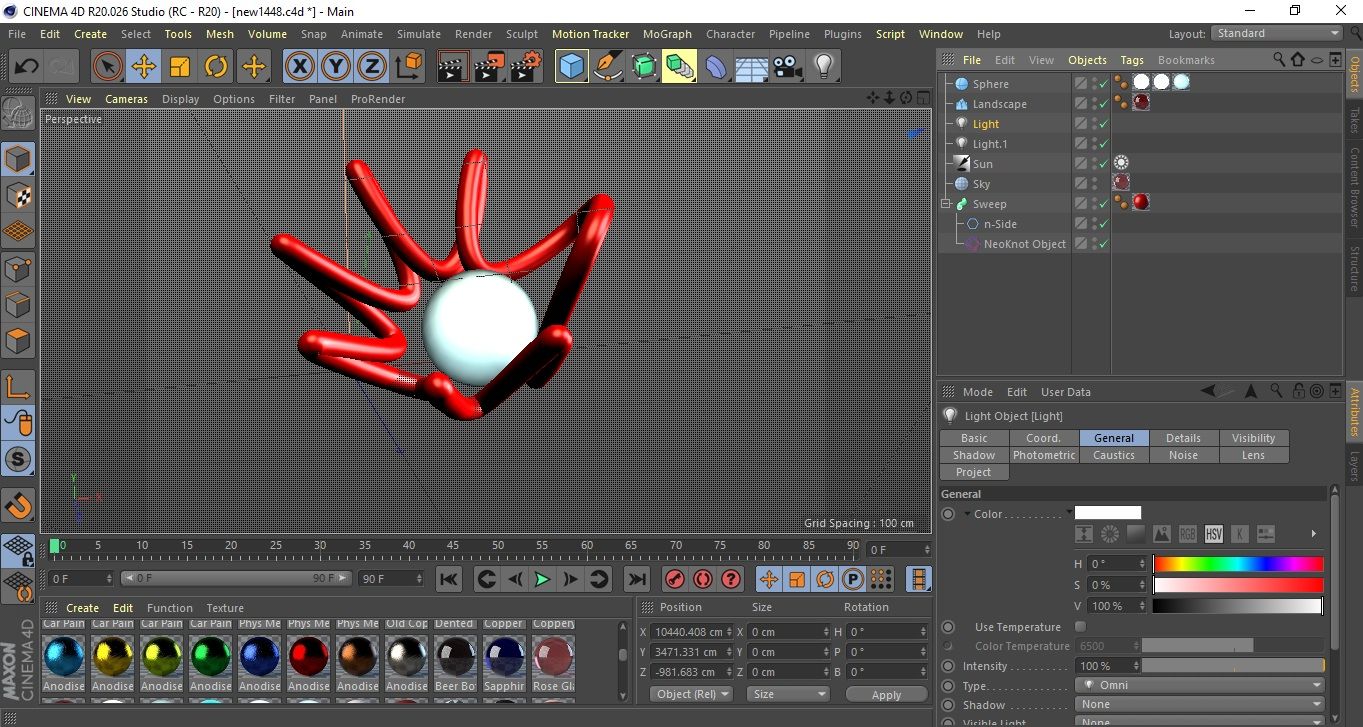The width and height of the screenshot is (1363, 727).
Task: Switch to the Shadow tab in attributes
Action: tap(973, 455)
